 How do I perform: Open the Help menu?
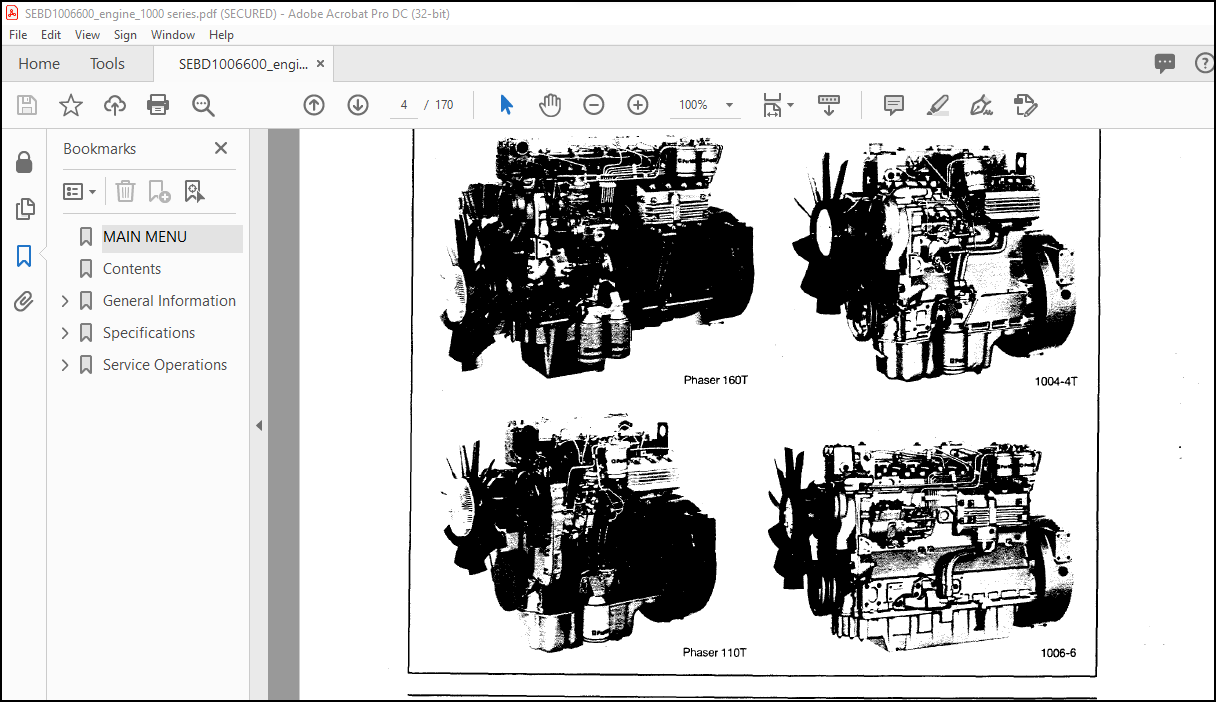[x=221, y=34]
